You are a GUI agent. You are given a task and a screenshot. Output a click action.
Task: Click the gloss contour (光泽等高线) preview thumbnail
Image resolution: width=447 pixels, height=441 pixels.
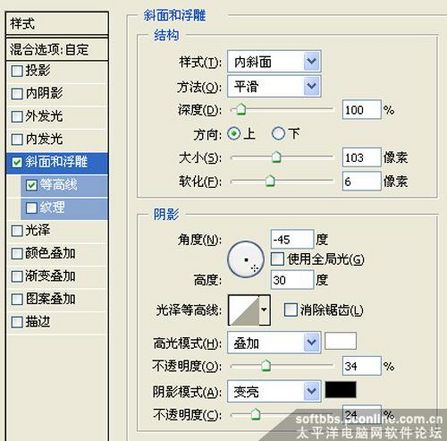pyautogui.click(x=244, y=310)
